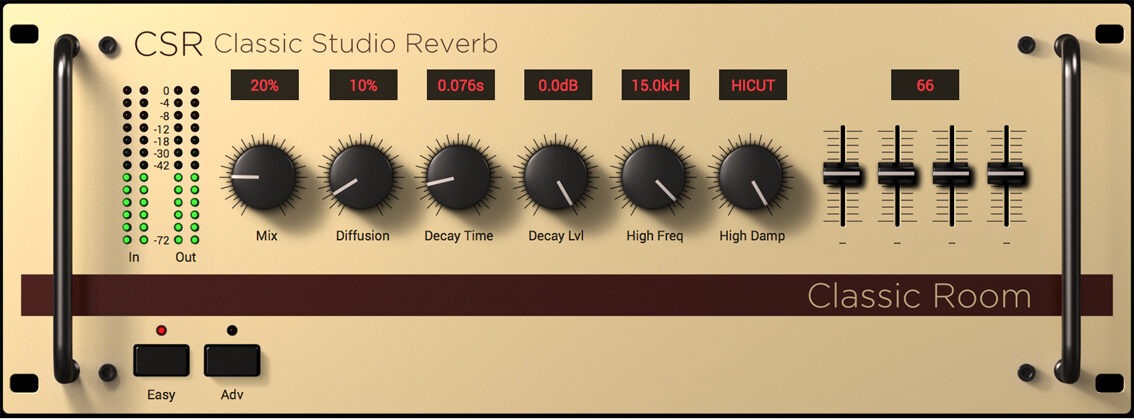Screen dimensions: 1134x419
Task: Click the 20% Mix value display
Action: pyautogui.click(x=264, y=85)
